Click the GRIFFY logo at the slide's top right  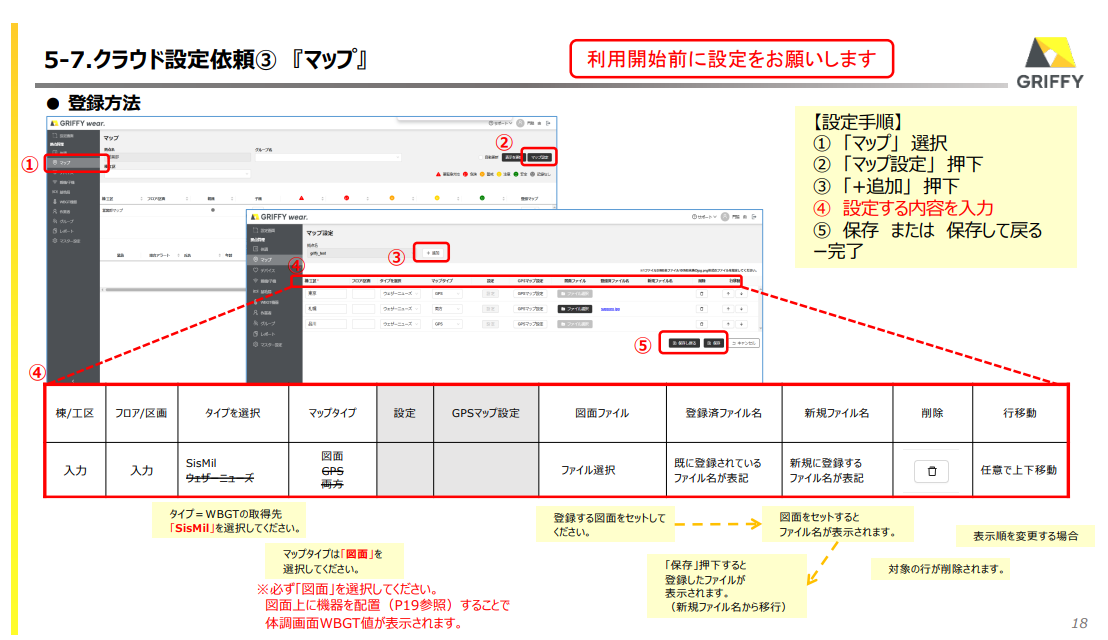tap(1049, 63)
